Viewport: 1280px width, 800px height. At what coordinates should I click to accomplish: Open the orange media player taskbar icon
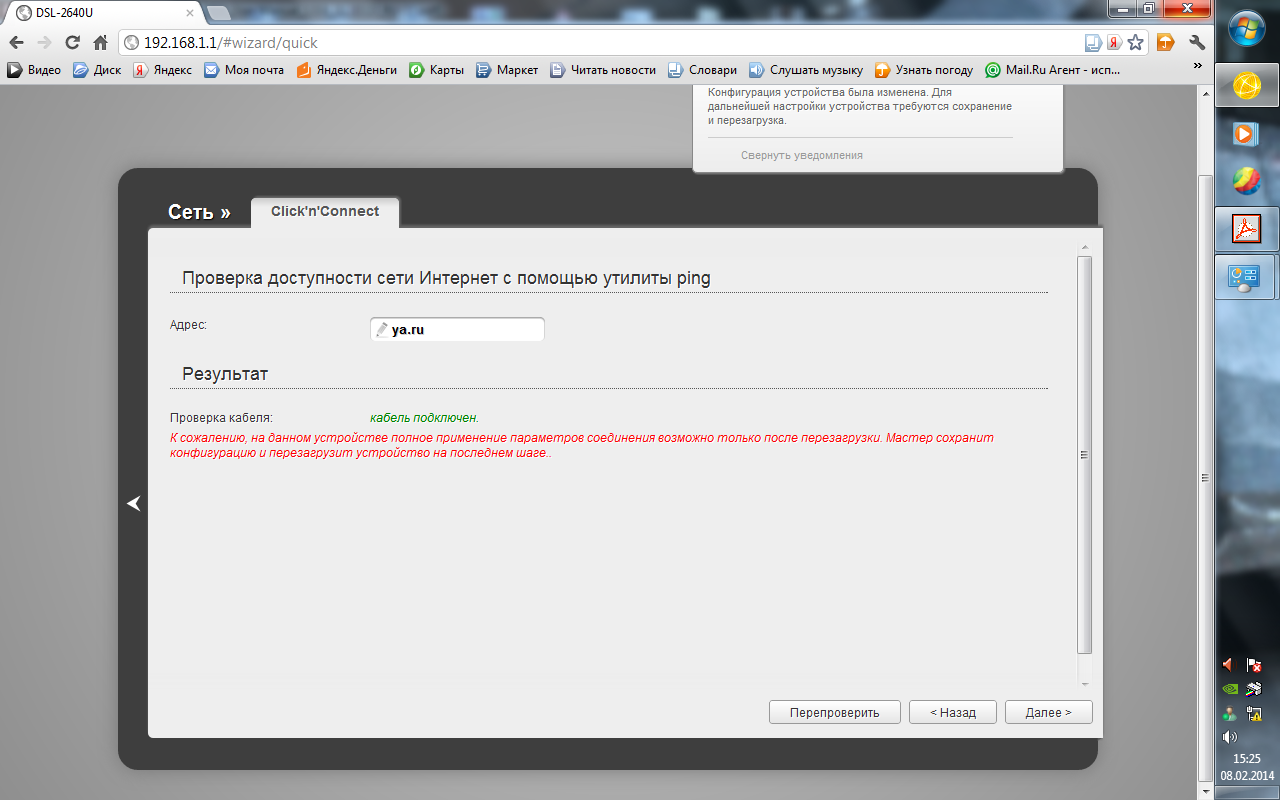1245,132
